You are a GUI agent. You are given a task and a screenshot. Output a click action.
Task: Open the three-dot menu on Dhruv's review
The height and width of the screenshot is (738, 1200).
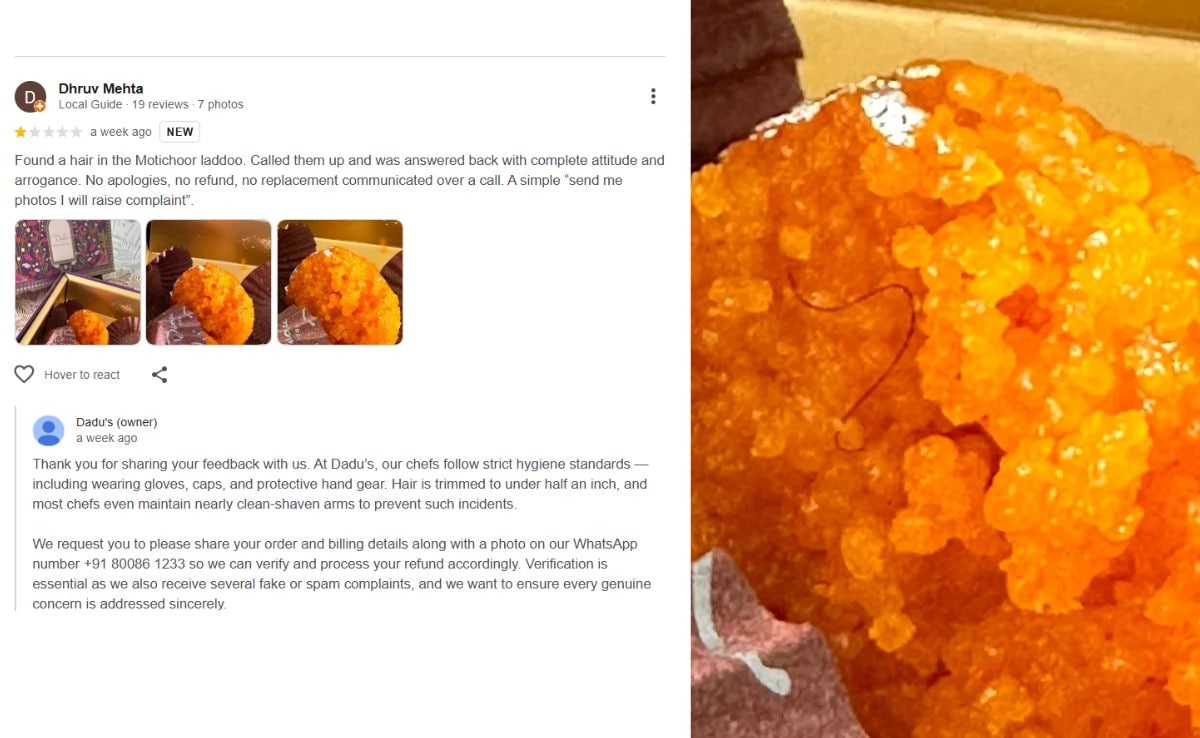coord(653,96)
